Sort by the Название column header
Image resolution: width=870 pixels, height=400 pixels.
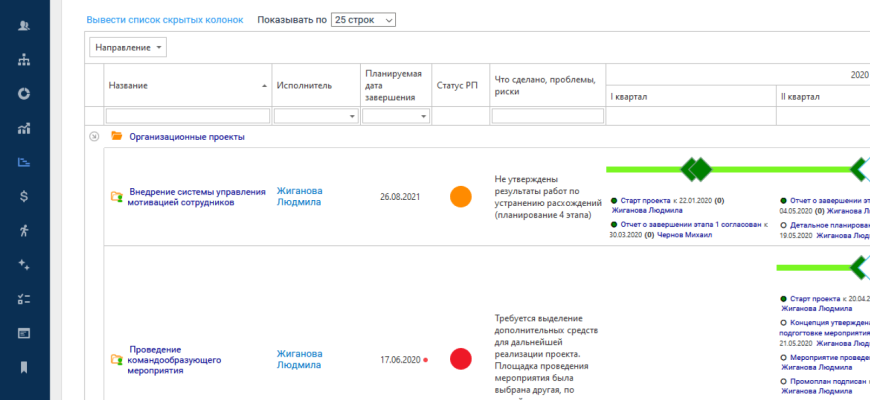[187, 86]
